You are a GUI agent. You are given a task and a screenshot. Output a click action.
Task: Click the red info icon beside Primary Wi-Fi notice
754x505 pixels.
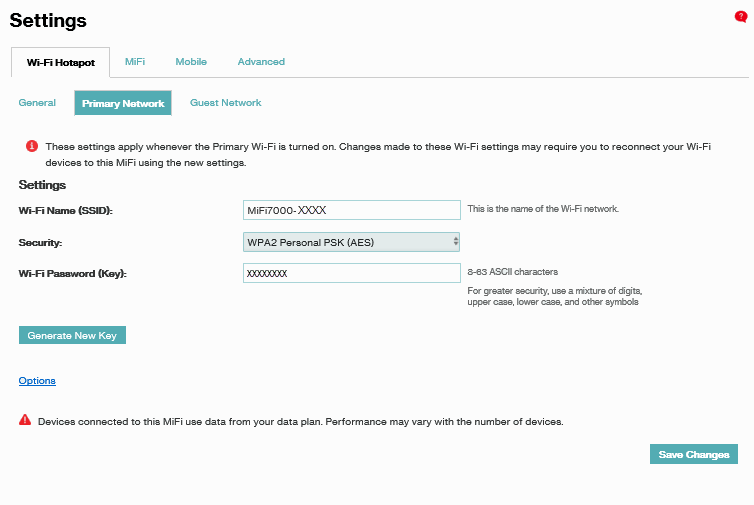pos(32,147)
